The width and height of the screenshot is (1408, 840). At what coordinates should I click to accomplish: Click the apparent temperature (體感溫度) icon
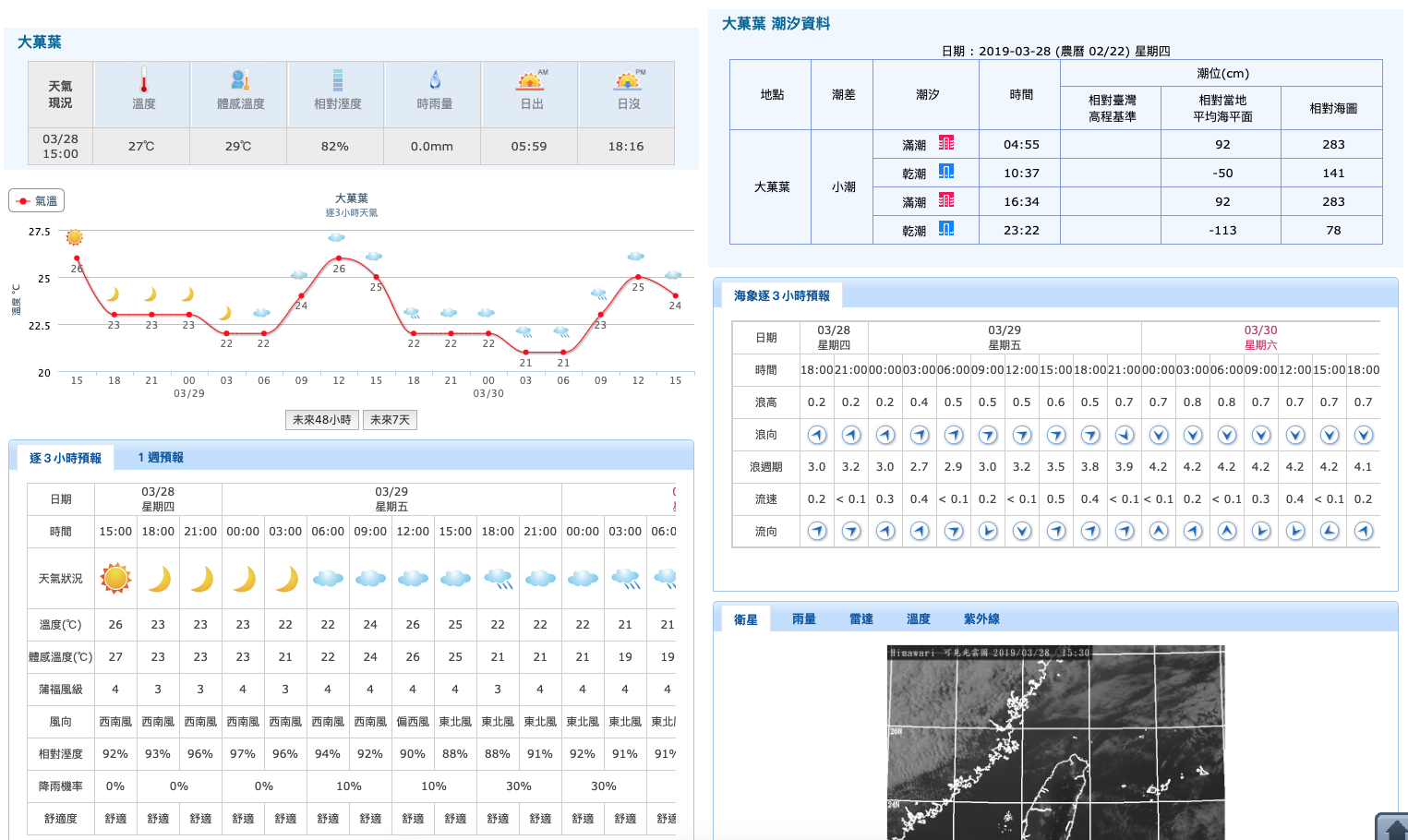pyautogui.click(x=240, y=79)
